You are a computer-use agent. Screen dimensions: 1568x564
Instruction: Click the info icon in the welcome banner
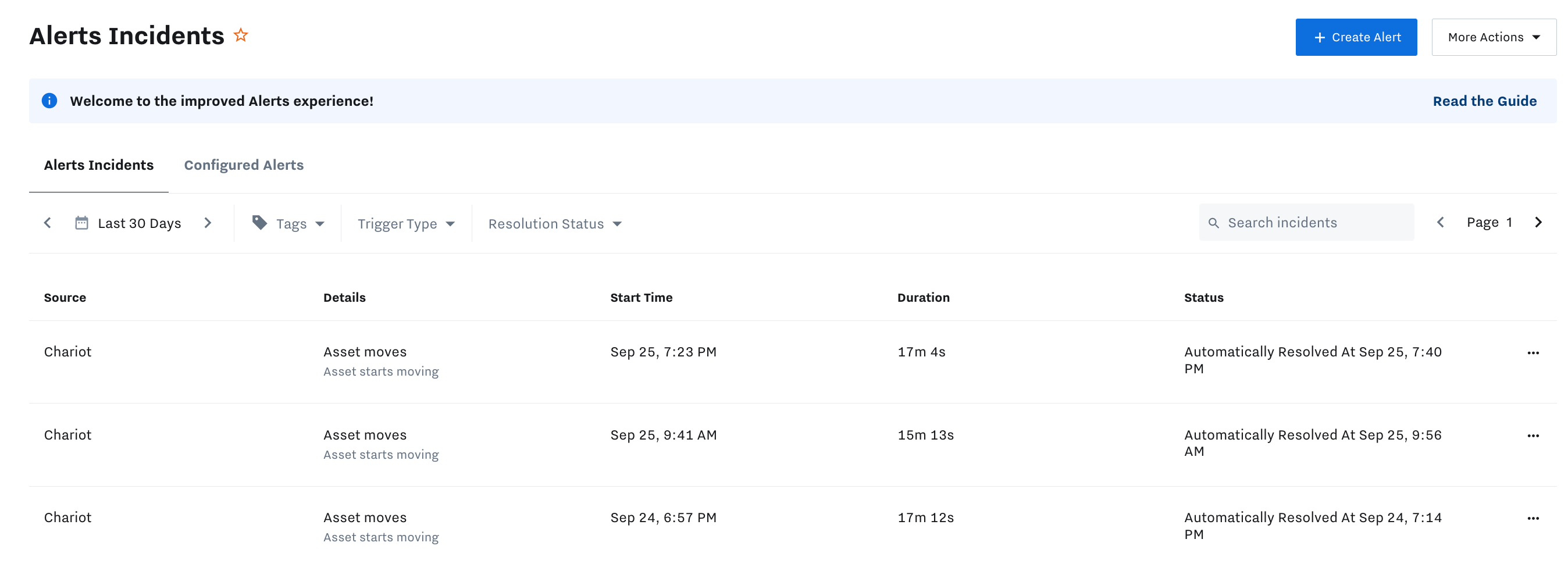coord(49,101)
